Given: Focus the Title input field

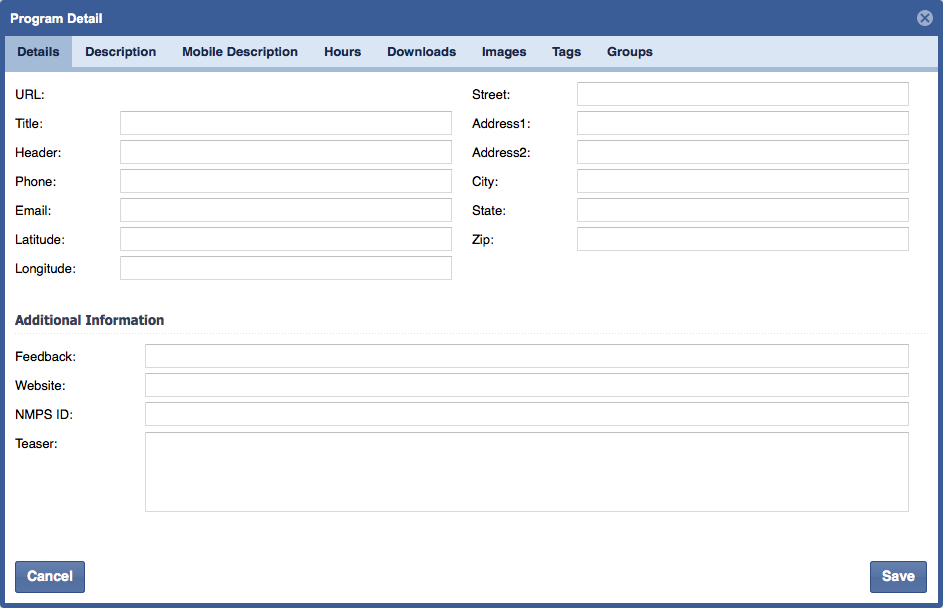Looking at the screenshot, I should [286, 123].
